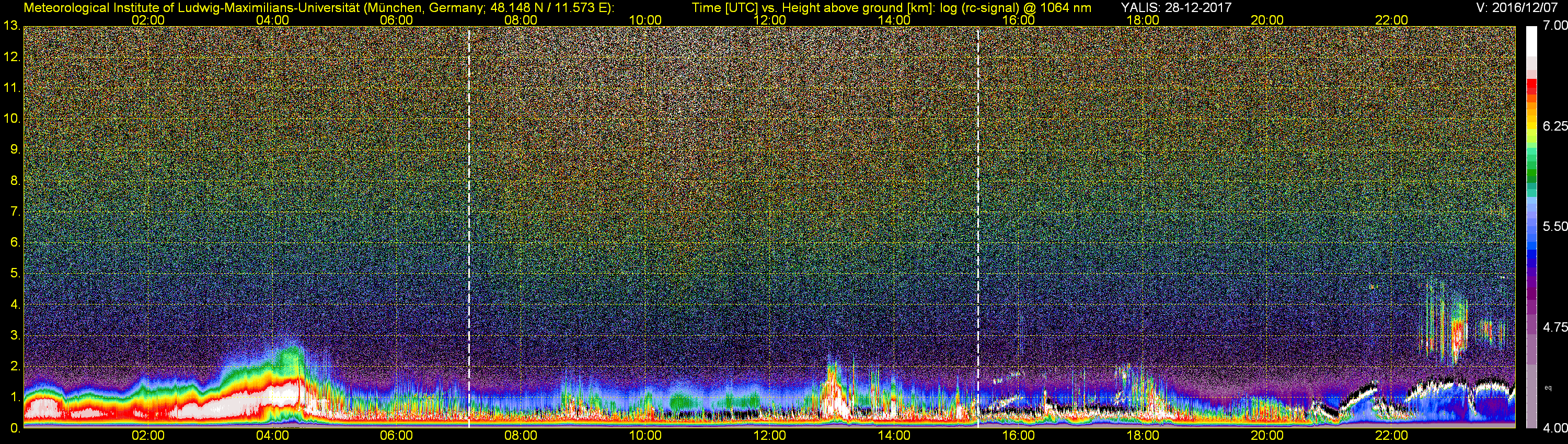Viewport: 1568px width, 444px height.
Task: Click the 11 km height axis label
Action: pos(11,88)
